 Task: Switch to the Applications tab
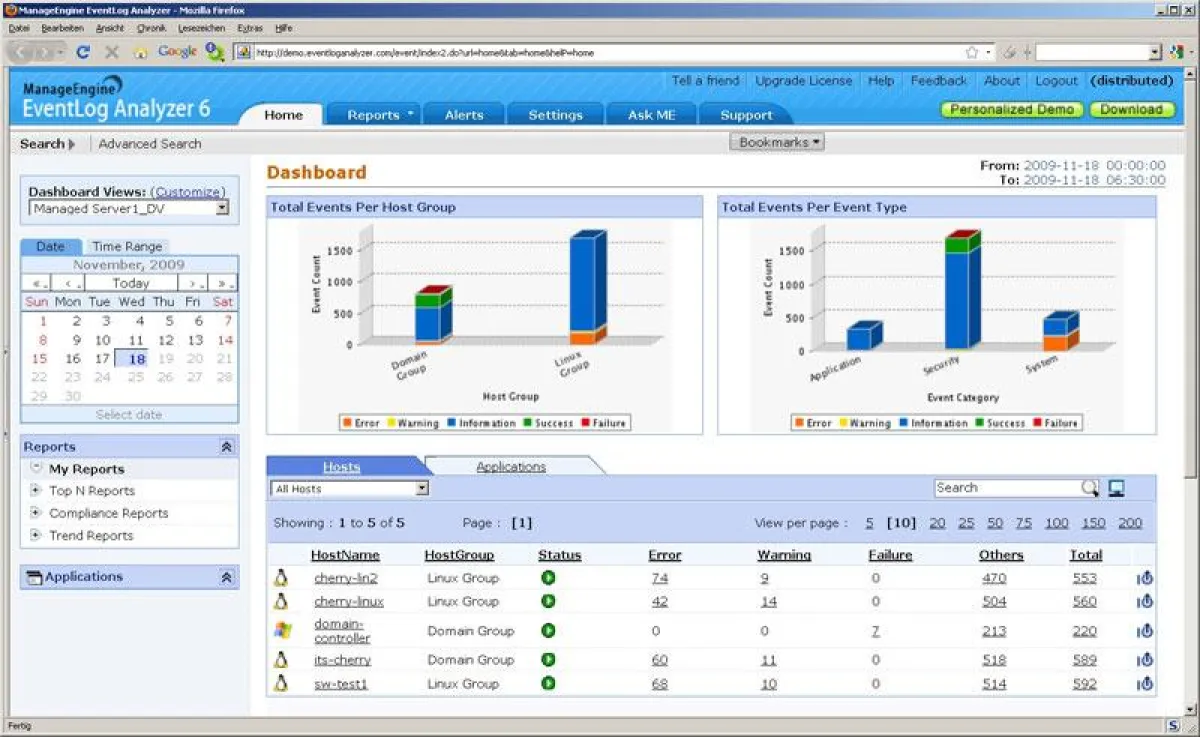[510, 465]
